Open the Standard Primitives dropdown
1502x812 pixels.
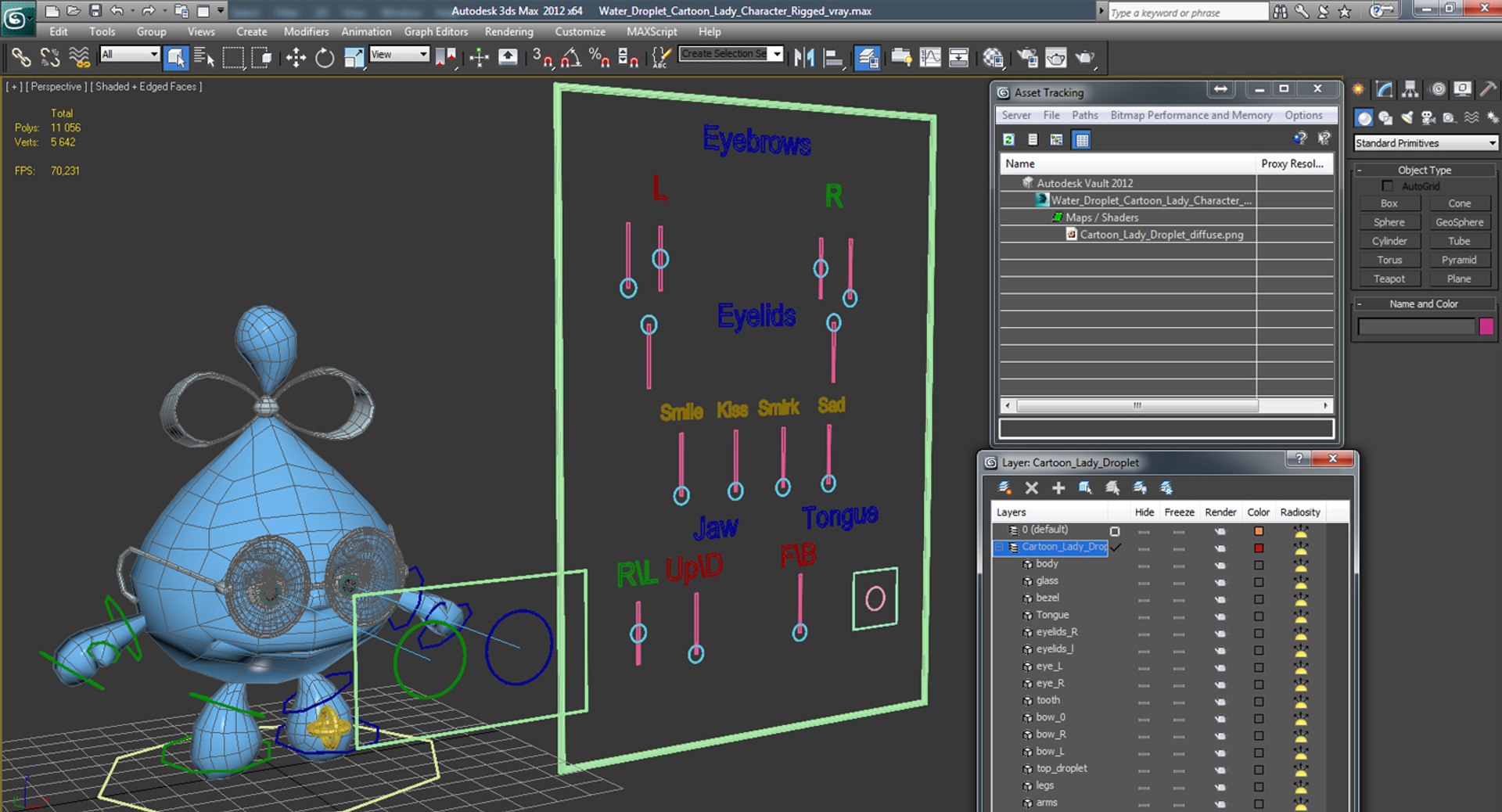click(x=1425, y=143)
